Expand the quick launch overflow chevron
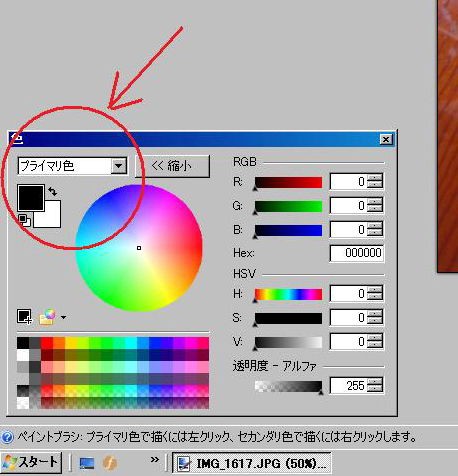This screenshot has width=458, height=476. (155, 460)
